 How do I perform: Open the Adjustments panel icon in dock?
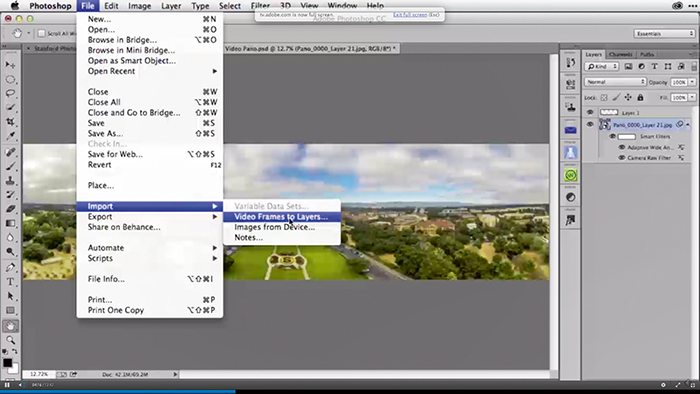click(571, 197)
